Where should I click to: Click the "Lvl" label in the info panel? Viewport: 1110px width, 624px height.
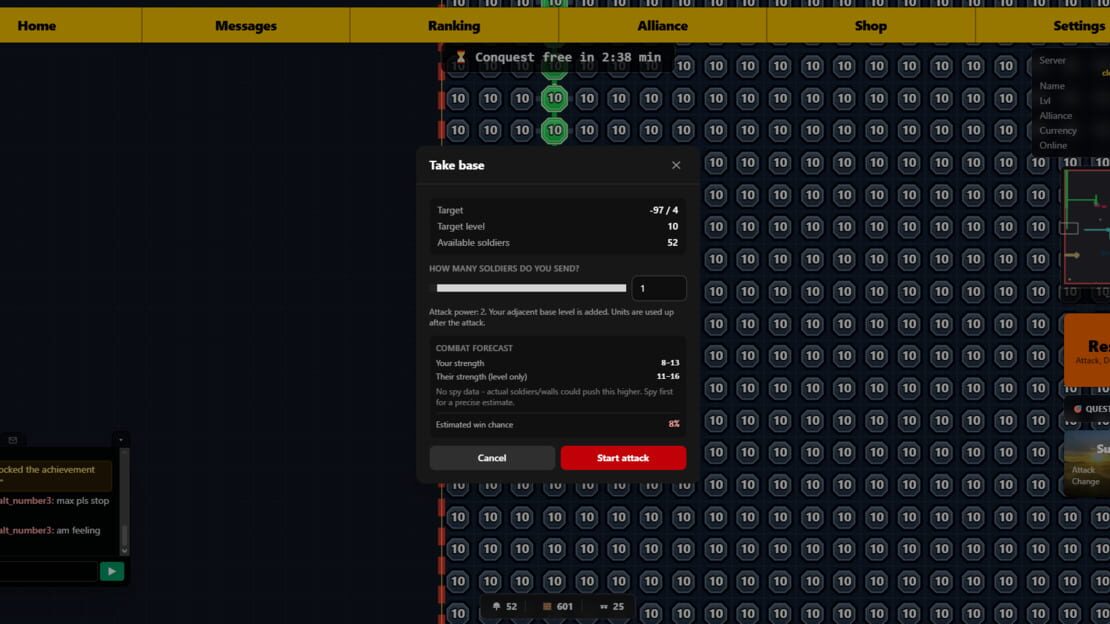(x=1045, y=101)
